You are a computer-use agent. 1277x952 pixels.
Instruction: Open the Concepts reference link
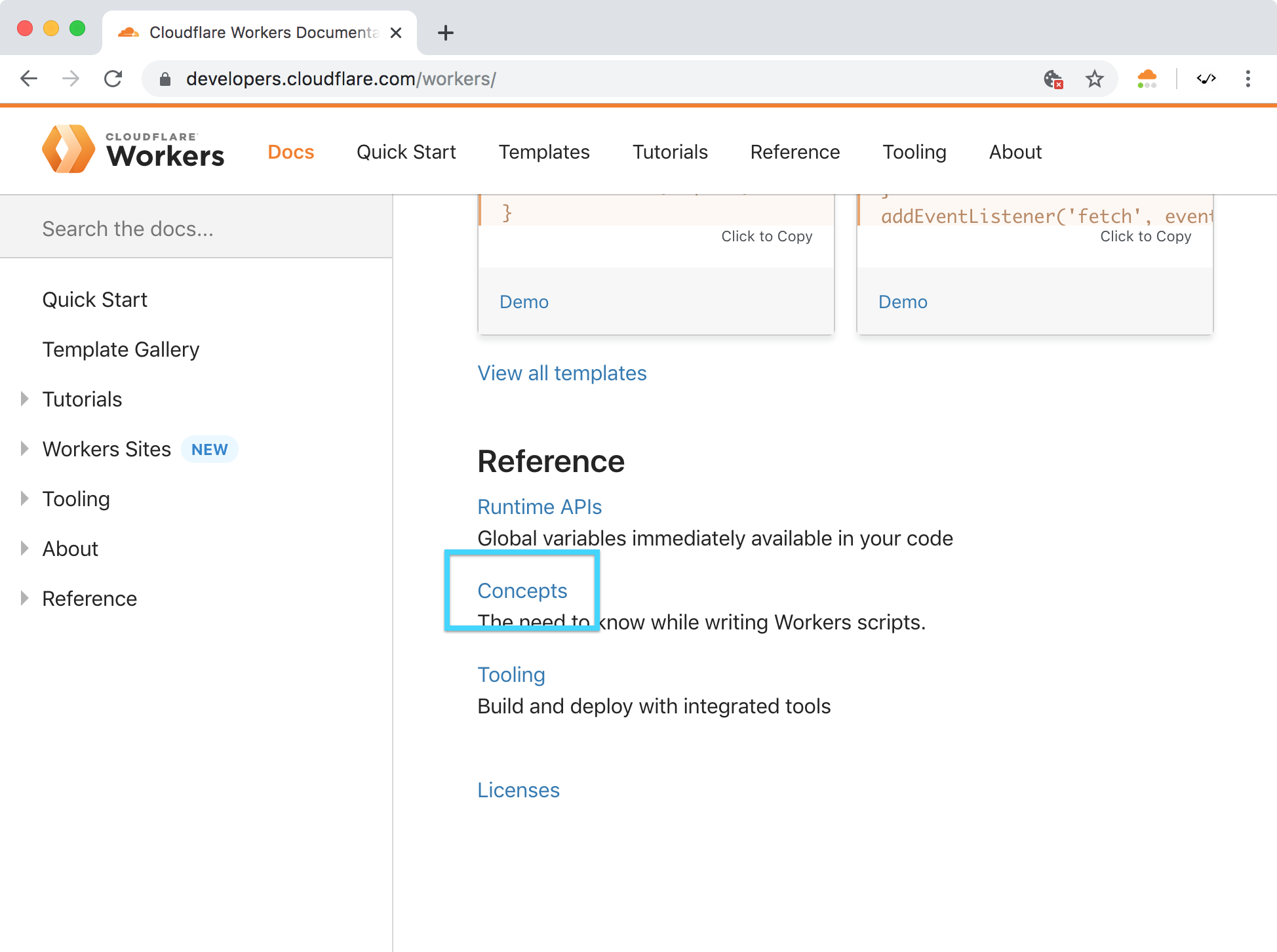point(522,590)
